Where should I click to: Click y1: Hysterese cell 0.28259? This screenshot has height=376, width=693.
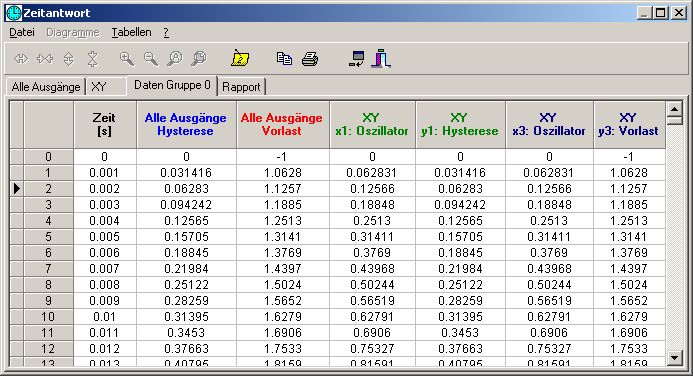460,300
